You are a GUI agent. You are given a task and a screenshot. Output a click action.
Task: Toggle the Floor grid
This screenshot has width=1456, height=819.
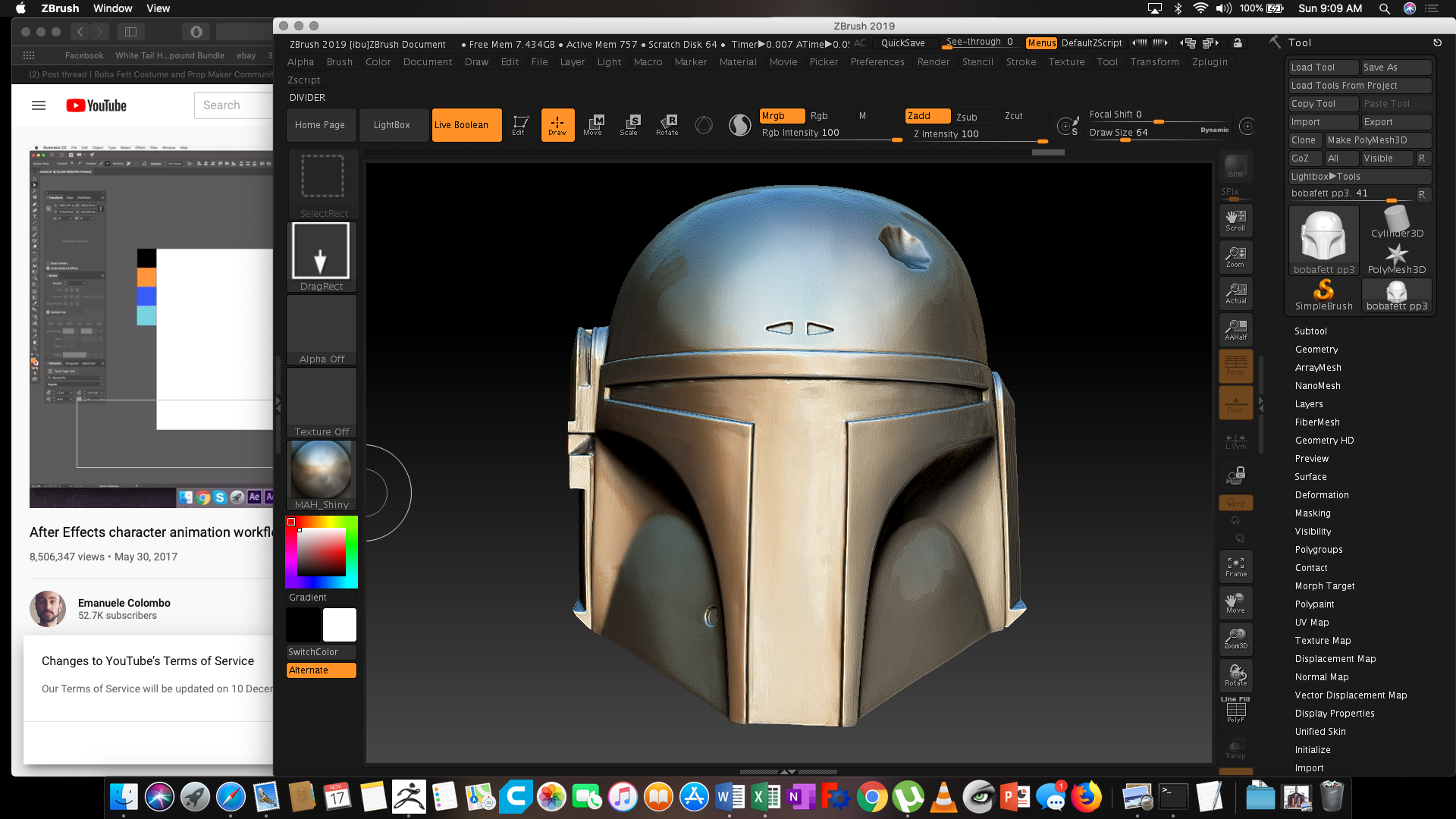tap(1235, 403)
